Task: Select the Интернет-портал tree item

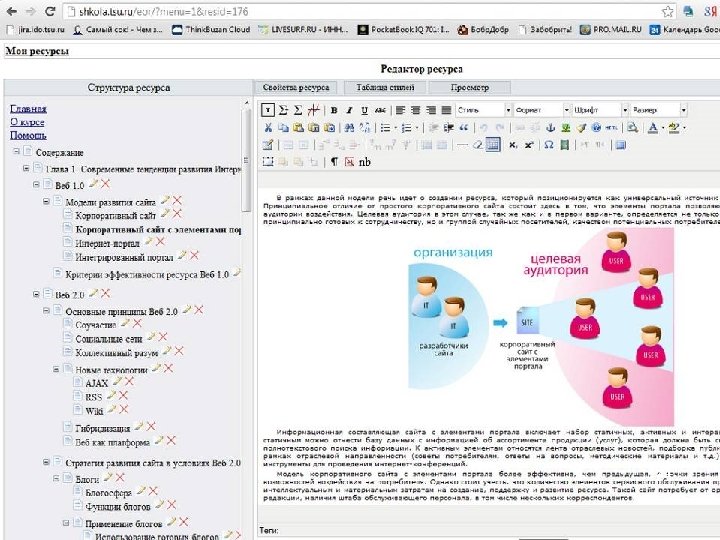Action: (x=107, y=243)
